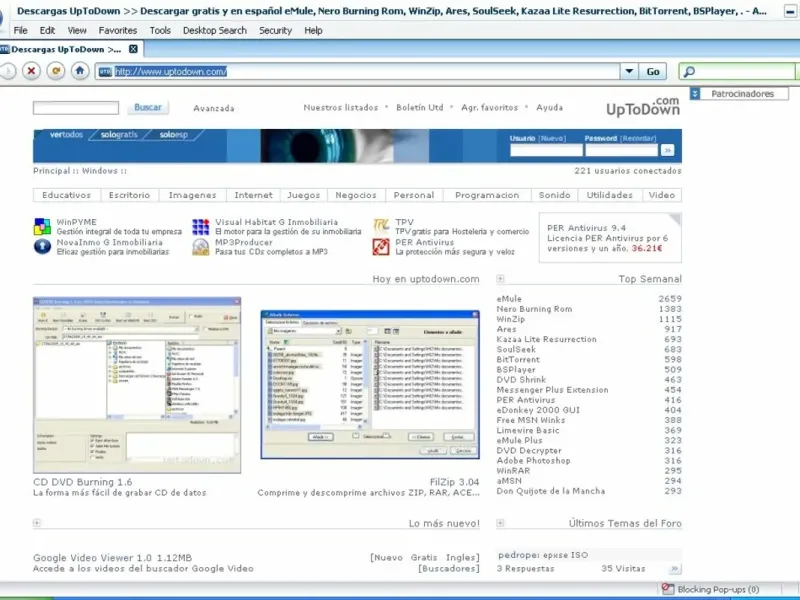Click the search magnifier icon in toolbar

(689, 71)
